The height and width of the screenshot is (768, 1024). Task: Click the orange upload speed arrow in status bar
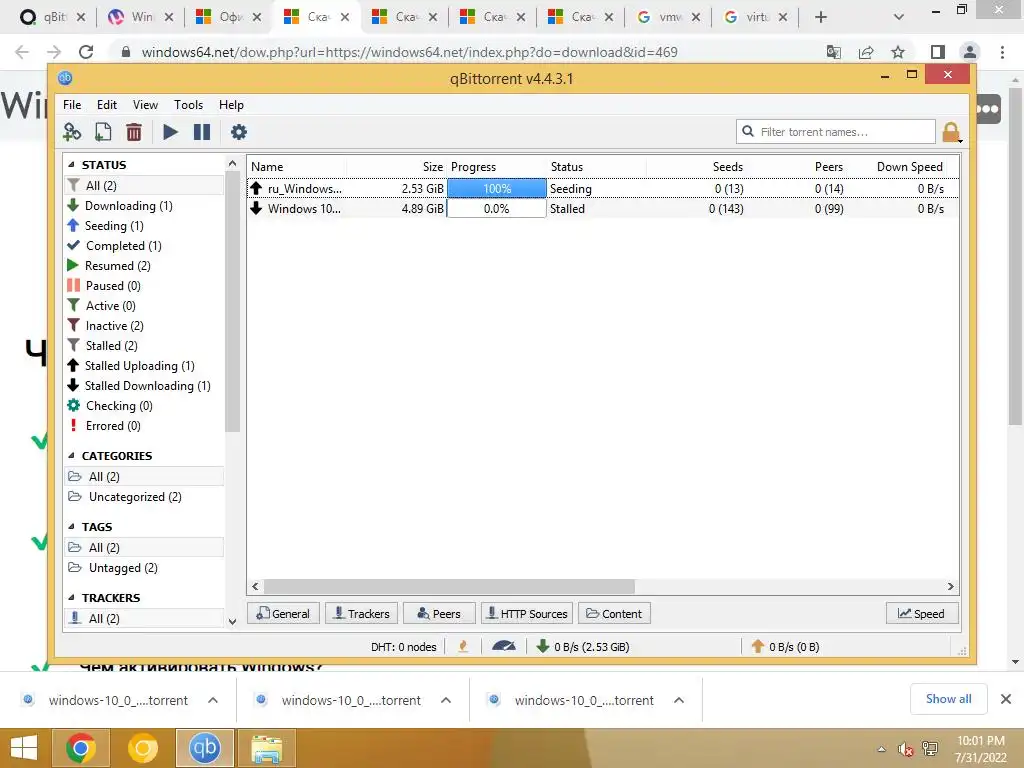coord(758,647)
